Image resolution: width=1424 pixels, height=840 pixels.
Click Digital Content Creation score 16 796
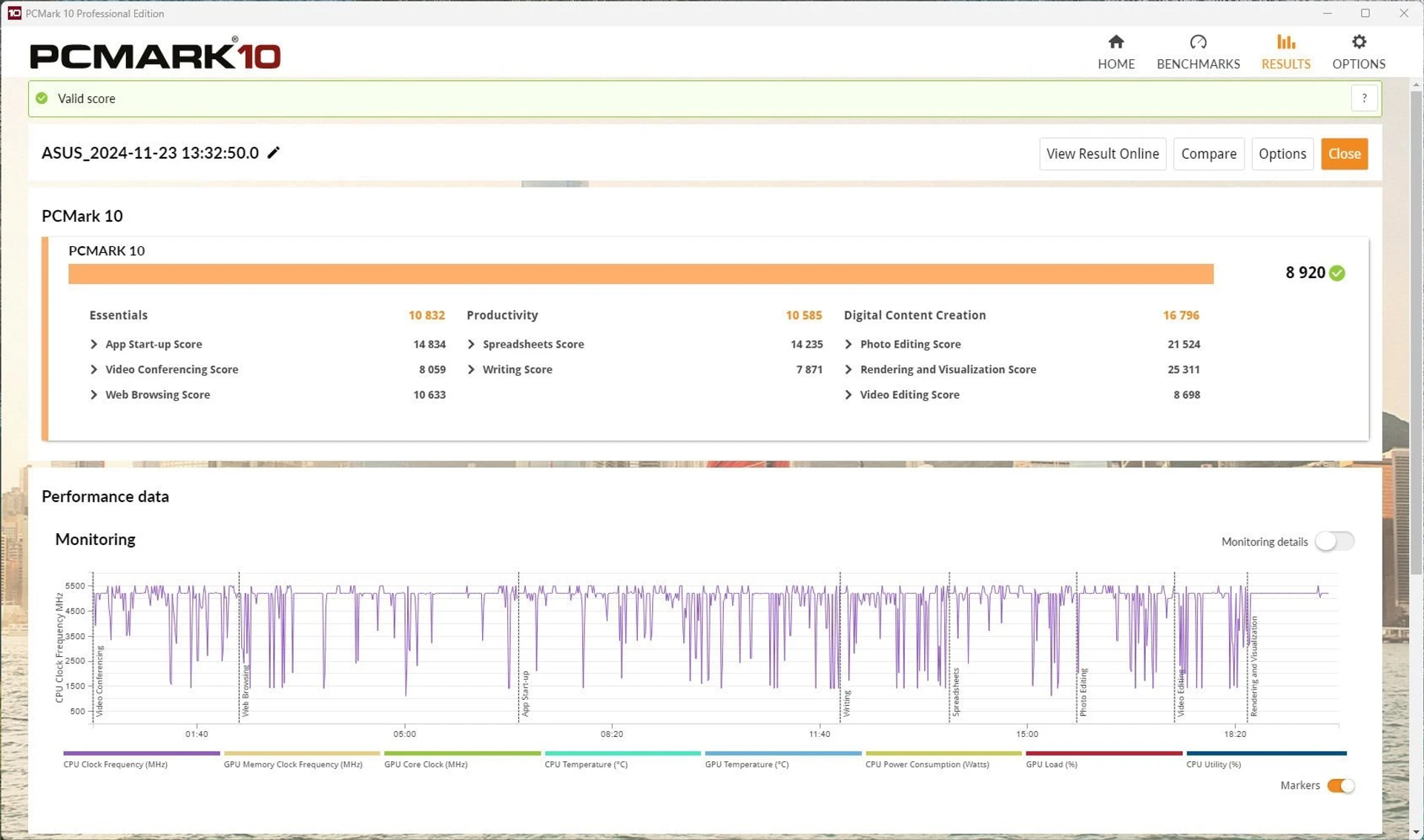pyautogui.click(x=1181, y=315)
